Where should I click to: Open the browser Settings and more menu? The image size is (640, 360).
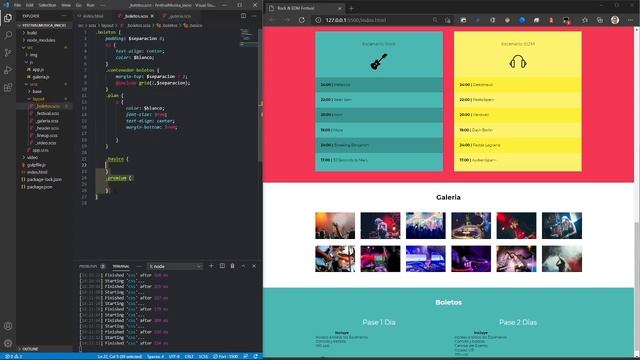pos(630,20)
